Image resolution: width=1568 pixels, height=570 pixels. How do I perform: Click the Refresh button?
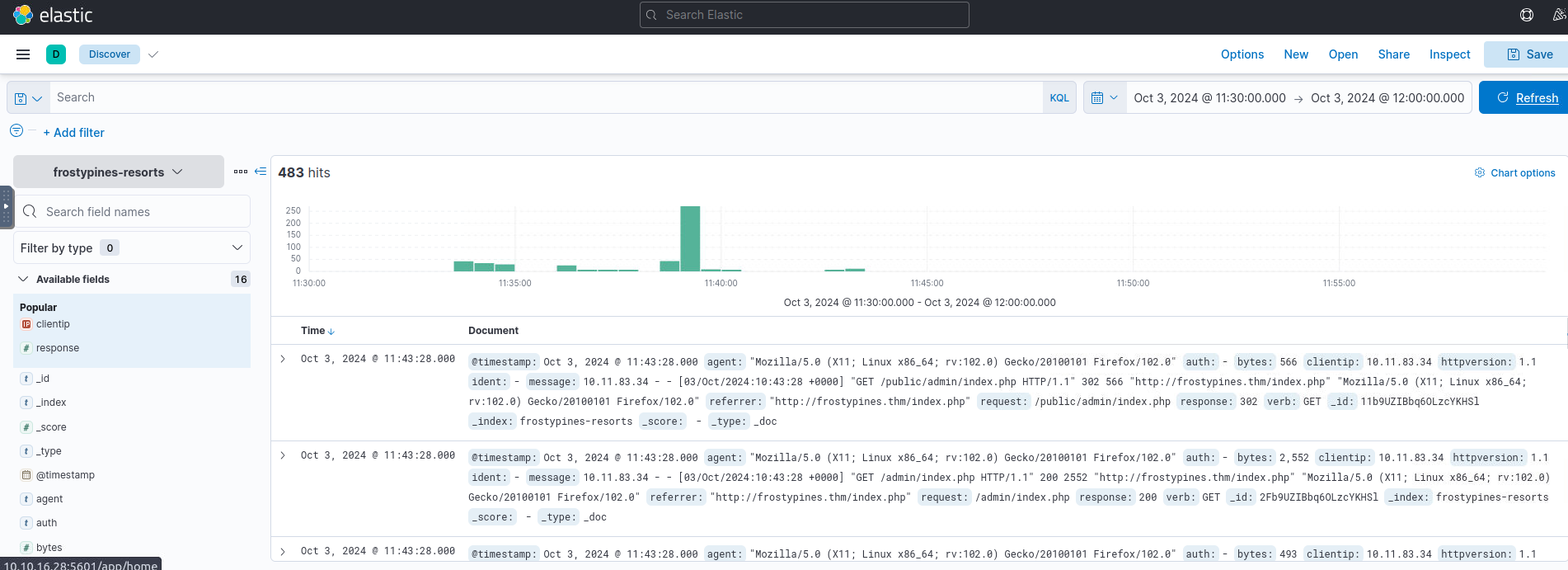1527,98
